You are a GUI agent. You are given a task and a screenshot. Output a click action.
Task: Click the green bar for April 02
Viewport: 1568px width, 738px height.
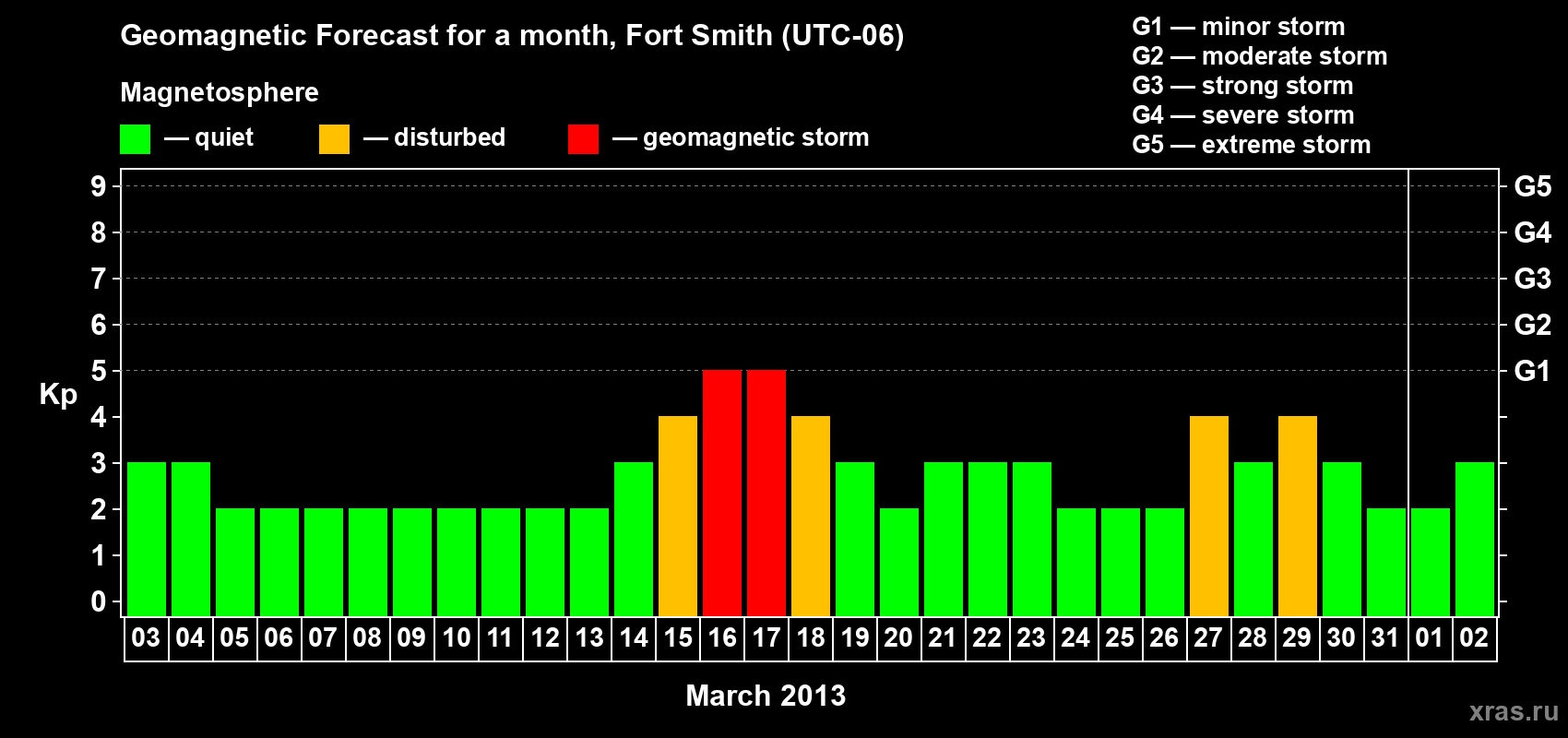click(1475, 539)
